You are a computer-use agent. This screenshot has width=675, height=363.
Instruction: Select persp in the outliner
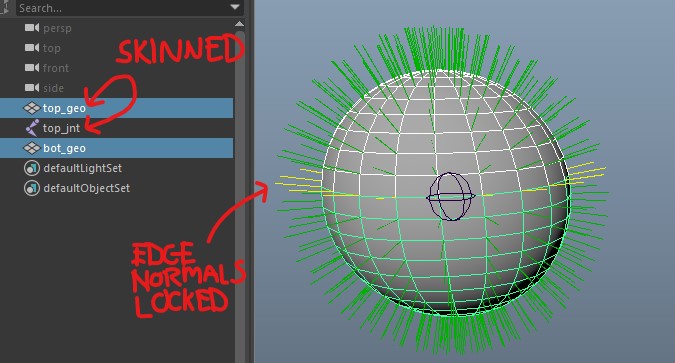pos(57,28)
